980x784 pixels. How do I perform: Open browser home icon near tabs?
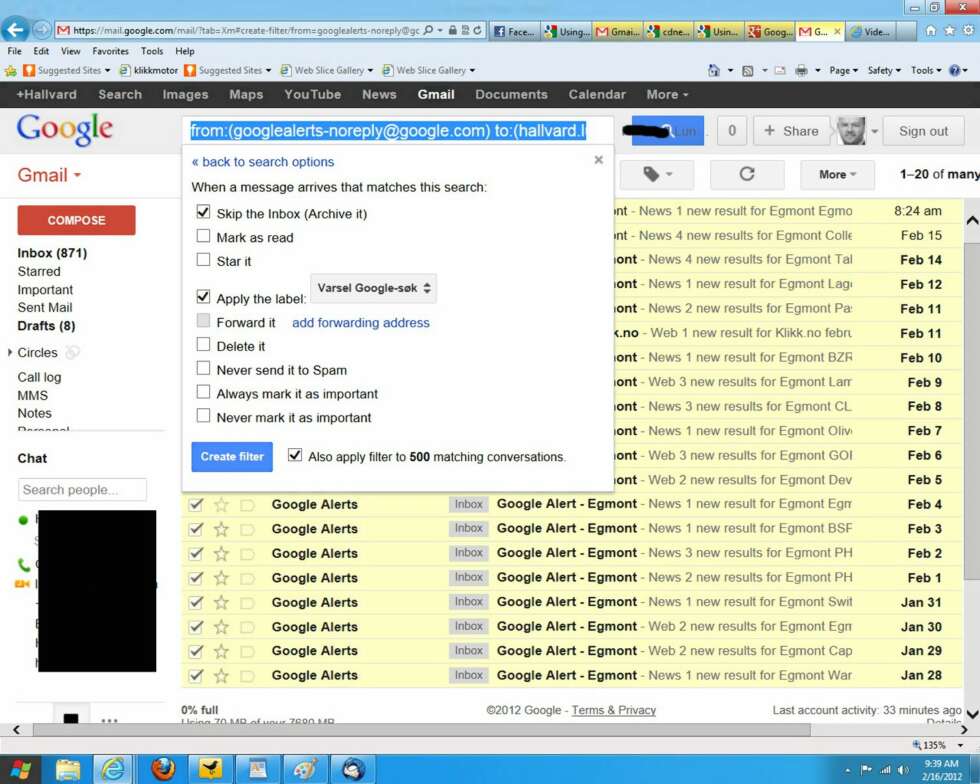click(x=931, y=30)
